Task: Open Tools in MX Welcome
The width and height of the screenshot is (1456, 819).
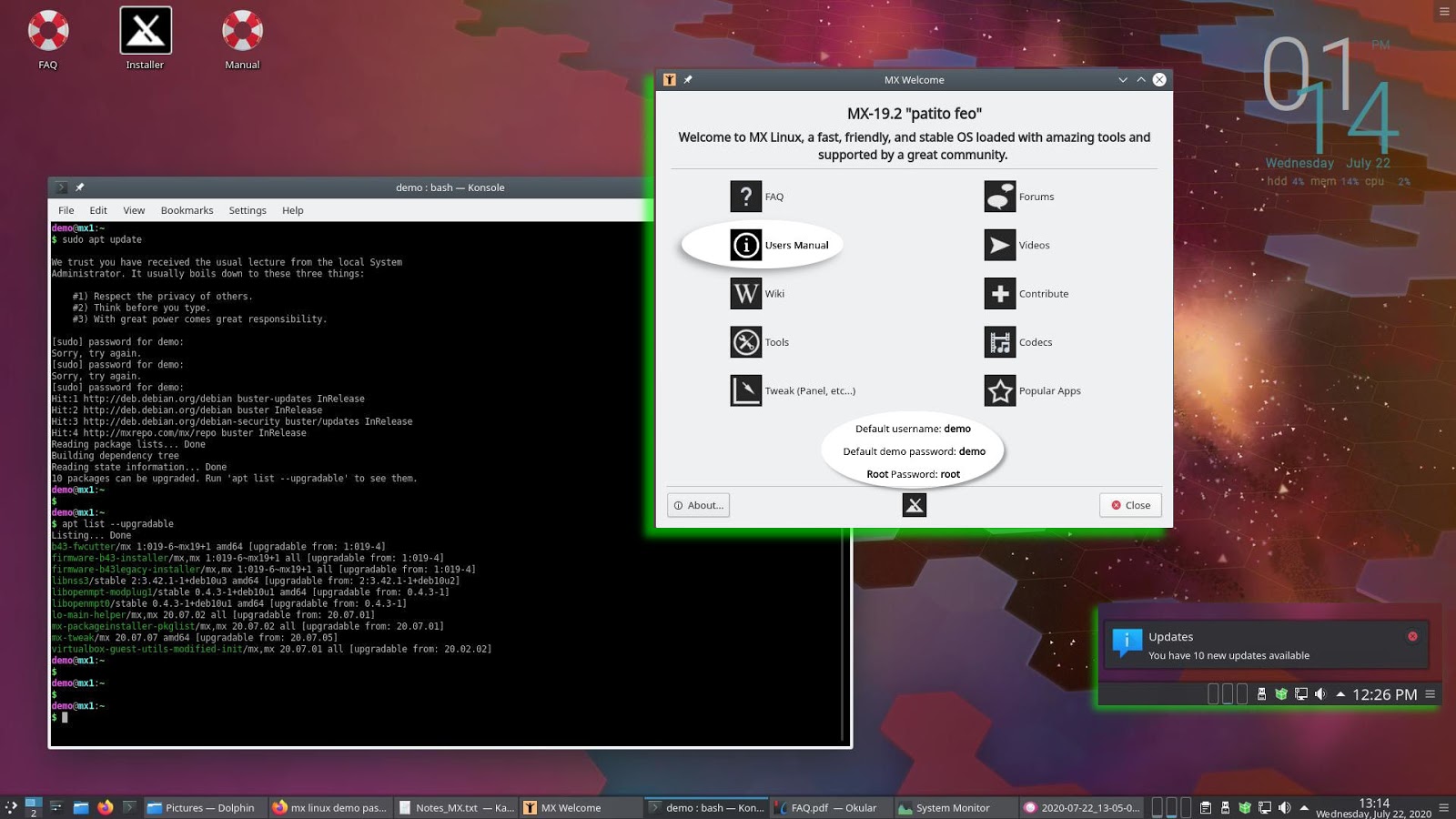Action: pos(760,342)
